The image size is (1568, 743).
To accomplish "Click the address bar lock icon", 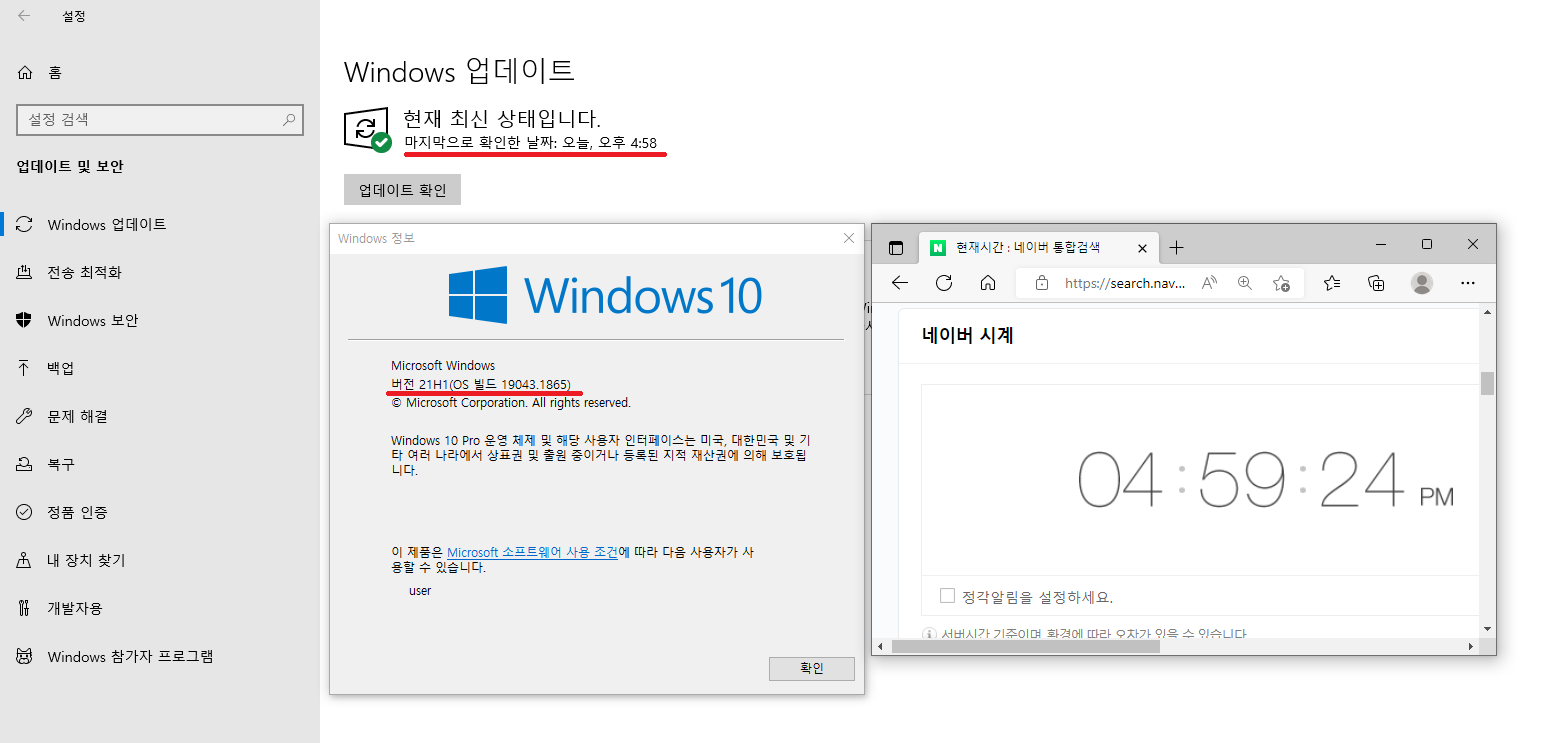I will (1042, 283).
